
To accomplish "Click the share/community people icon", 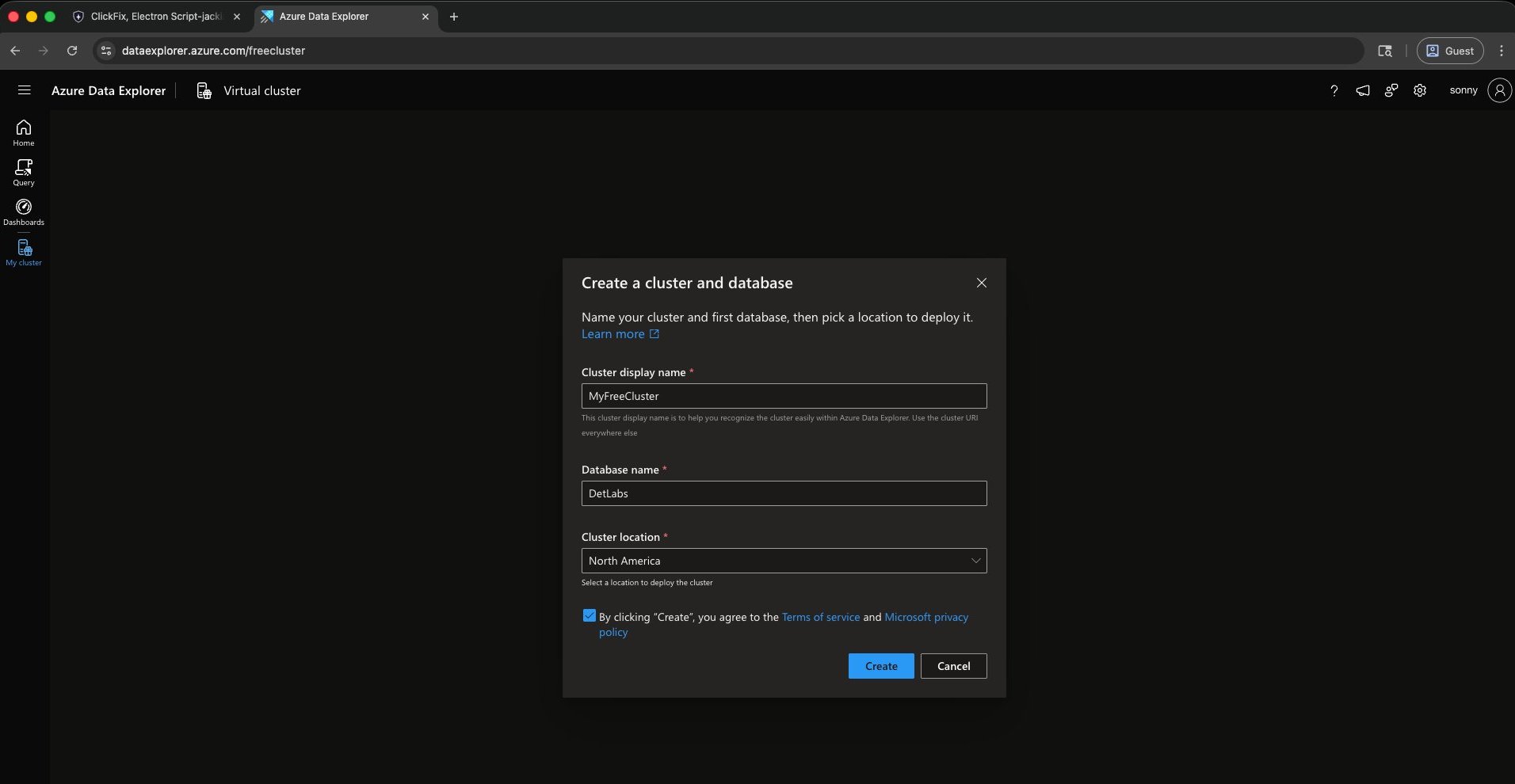I will 1391,90.
